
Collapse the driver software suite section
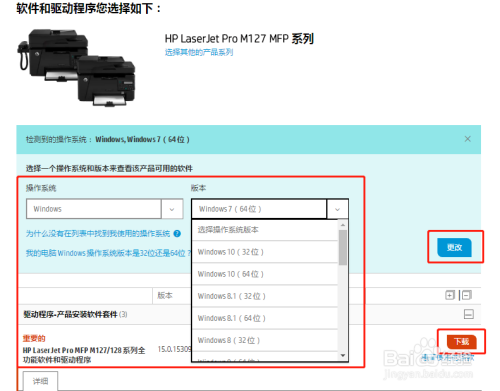469,314
